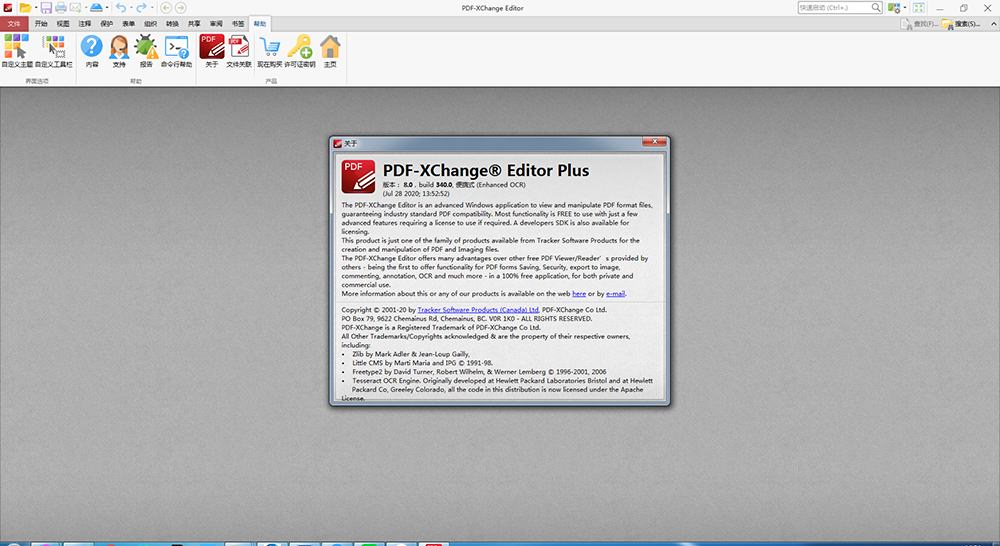Click the 文件关联 file associations icon
Screen dimensions: 1000x546
click(x=238, y=50)
